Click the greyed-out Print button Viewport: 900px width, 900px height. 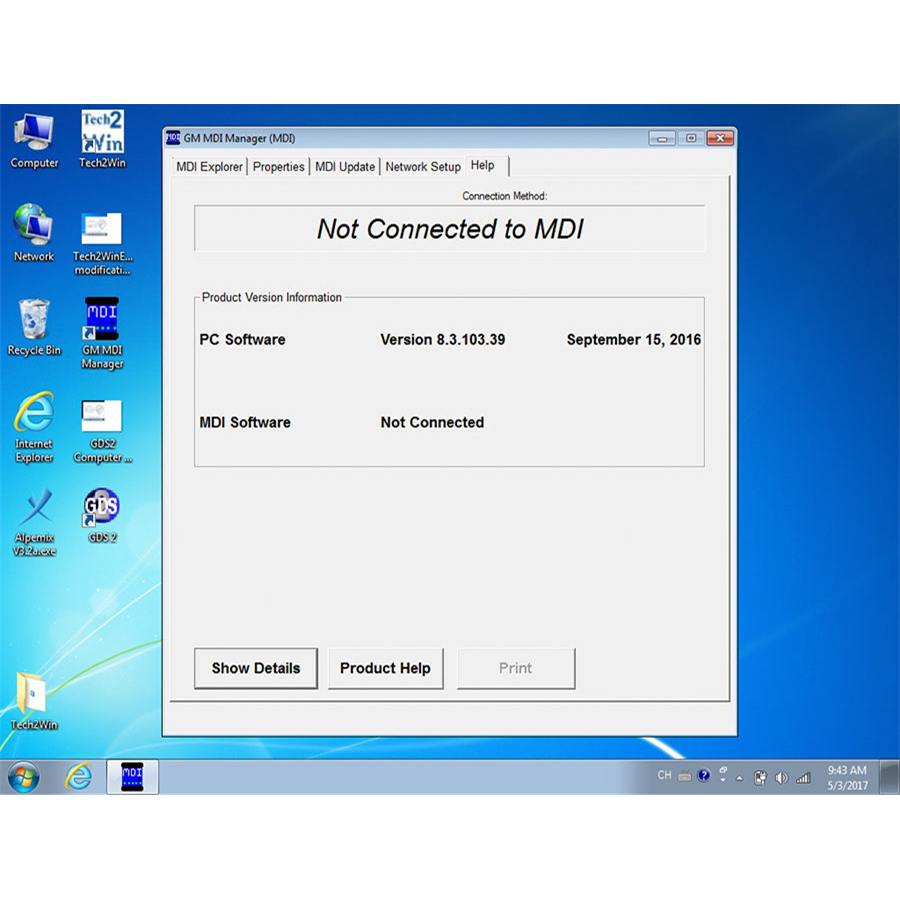(x=515, y=668)
